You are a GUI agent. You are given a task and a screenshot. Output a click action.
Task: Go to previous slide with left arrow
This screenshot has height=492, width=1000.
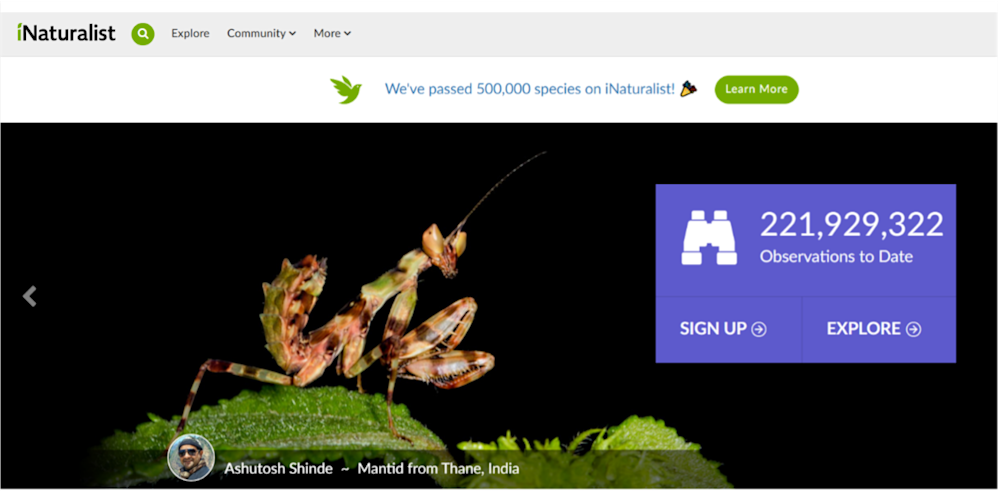click(x=29, y=296)
